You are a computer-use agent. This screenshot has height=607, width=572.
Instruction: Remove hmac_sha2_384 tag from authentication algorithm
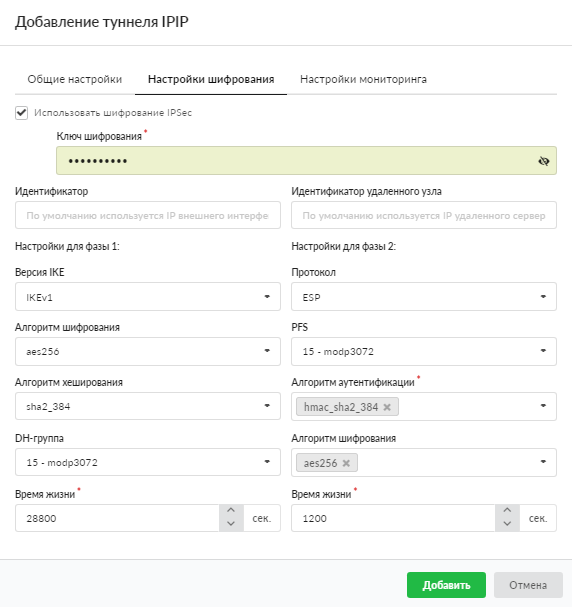(x=387, y=407)
